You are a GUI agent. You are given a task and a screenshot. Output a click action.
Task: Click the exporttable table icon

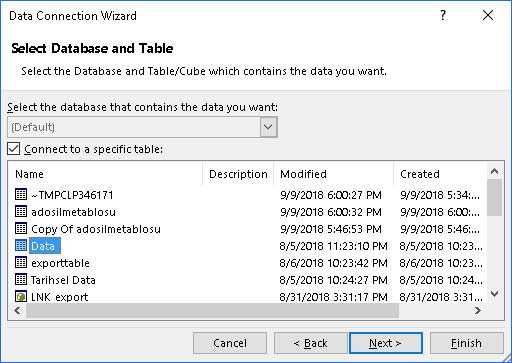click(x=21, y=262)
